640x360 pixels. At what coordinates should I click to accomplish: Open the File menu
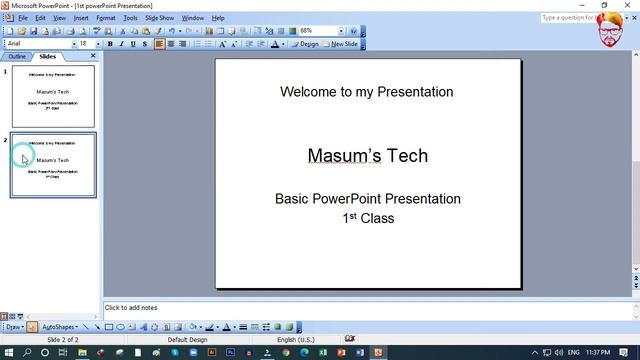[x=23, y=18]
